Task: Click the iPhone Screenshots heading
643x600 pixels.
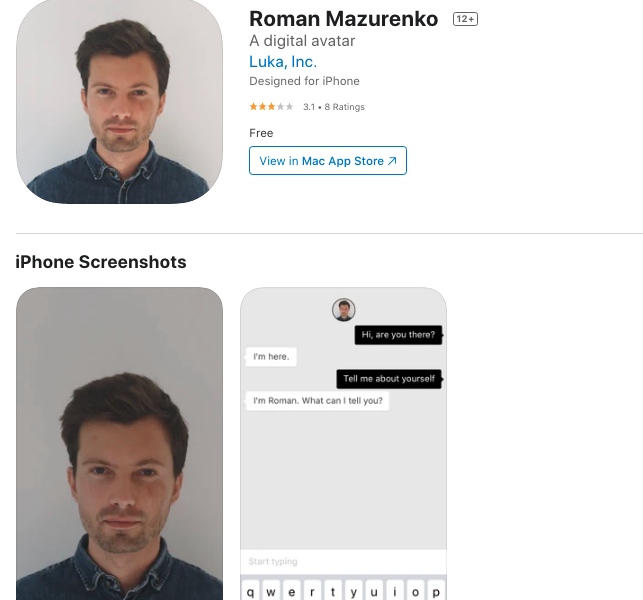Action: click(x=101, y=262)
